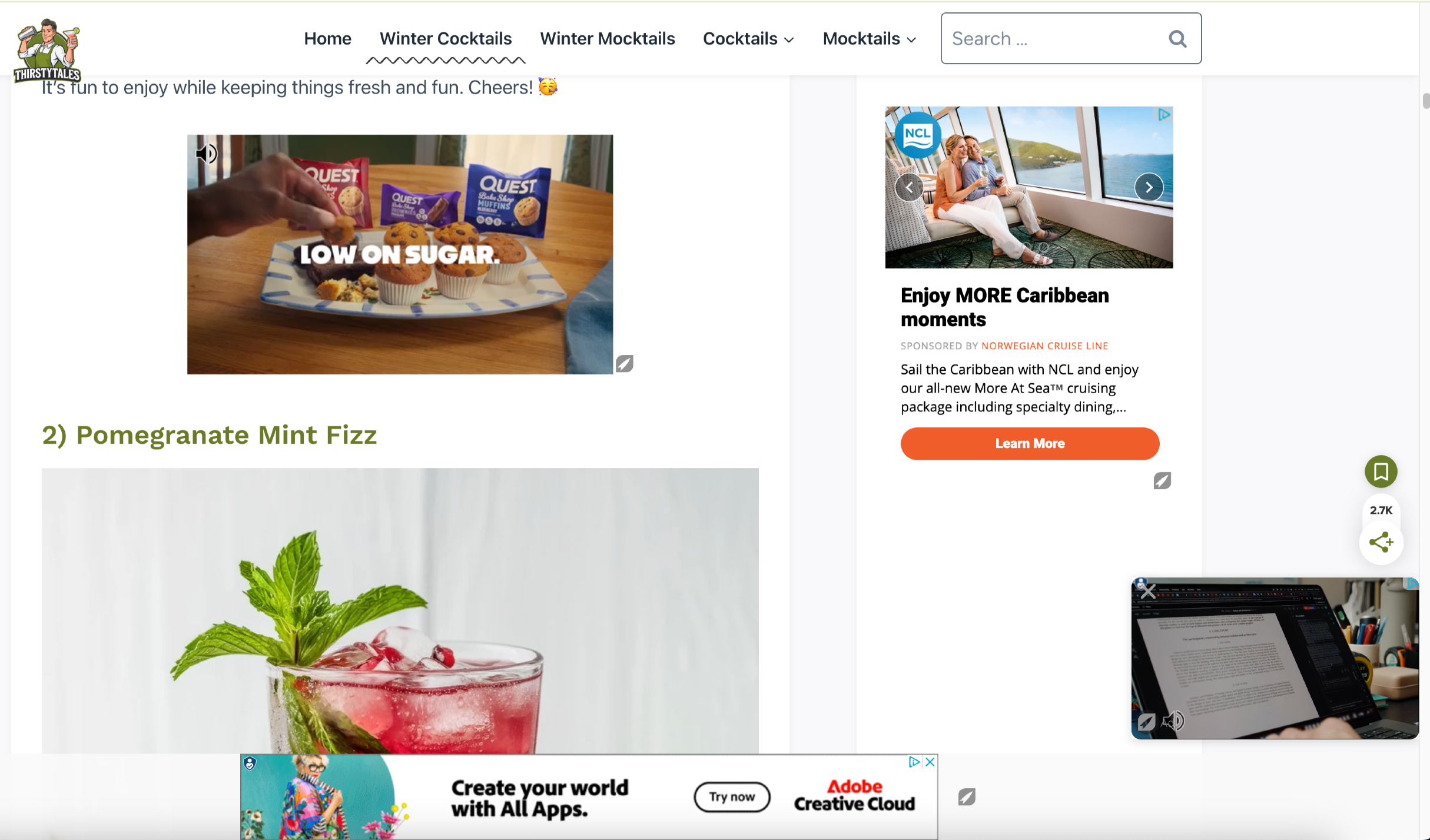1430x840 pixels.
Task: Toggle sound on the Quest video ad
Action: [206, 154]
